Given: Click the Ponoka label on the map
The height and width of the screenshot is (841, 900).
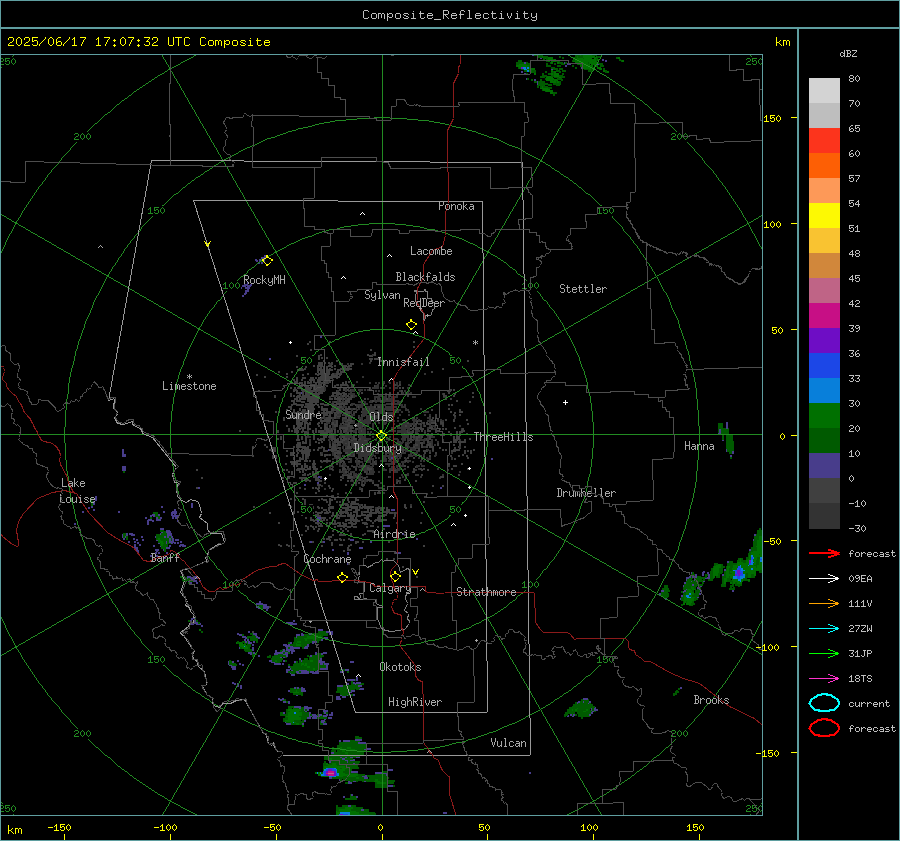Looking at the screenshot, I should click(x=456, y=206).
